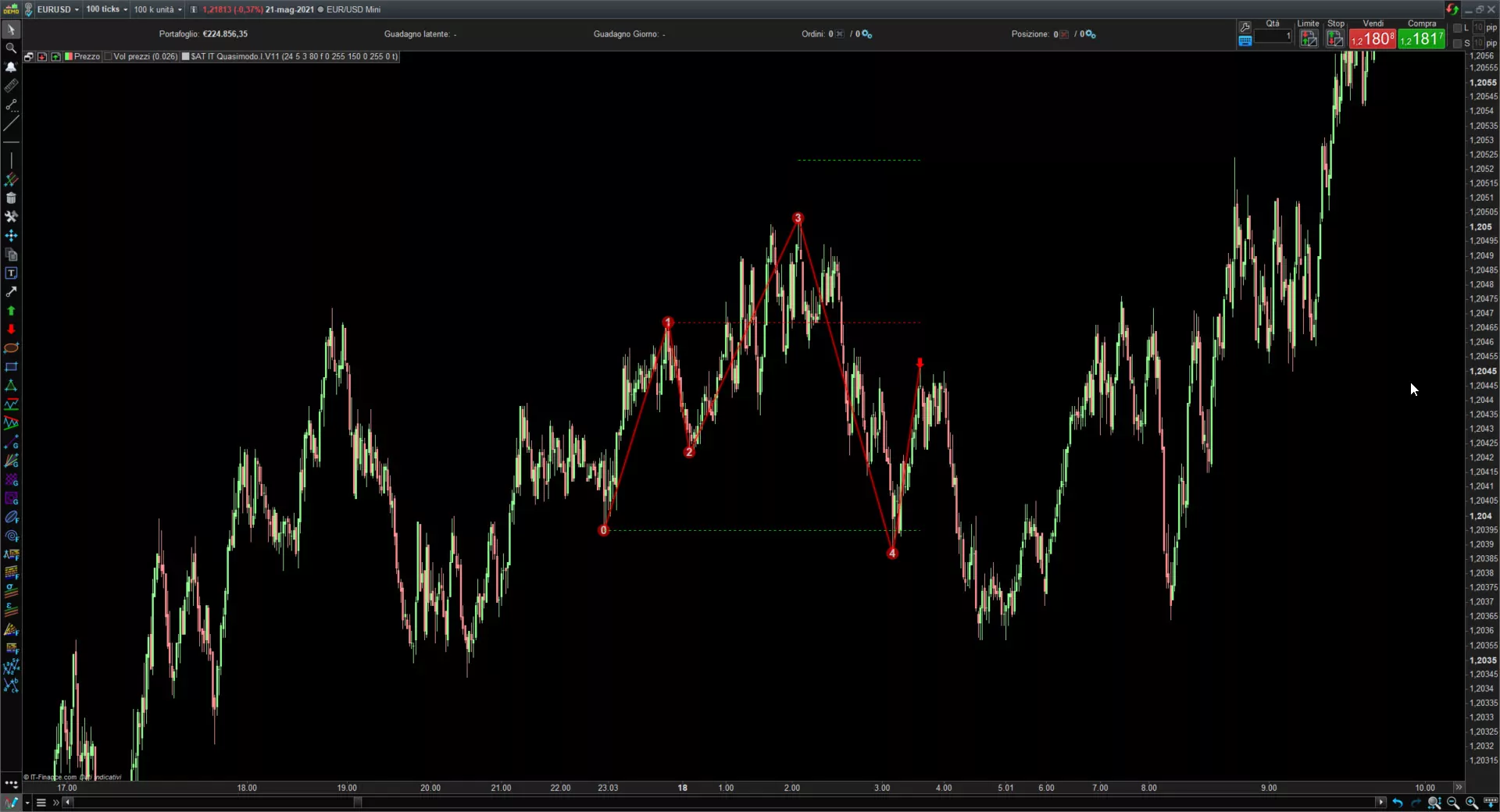Choose the text annotation T tool
Viewport: 1500px width, 812px height.
coord(11,273)
